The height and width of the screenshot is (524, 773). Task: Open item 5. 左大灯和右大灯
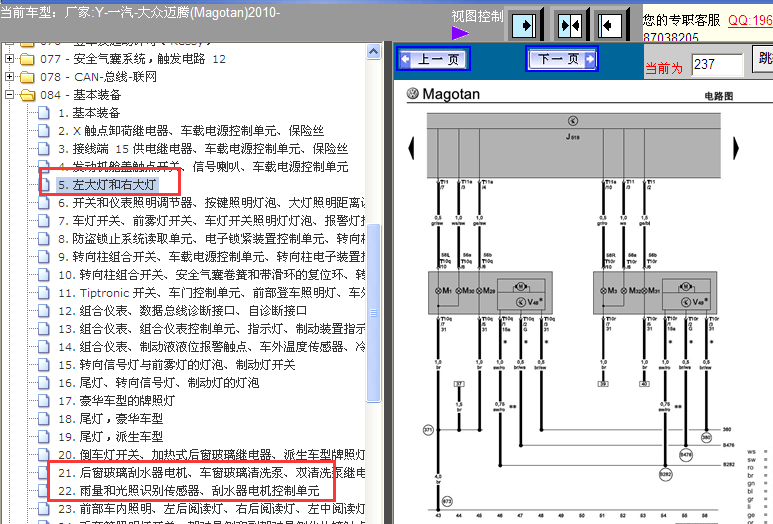click(x=107, y=185)
